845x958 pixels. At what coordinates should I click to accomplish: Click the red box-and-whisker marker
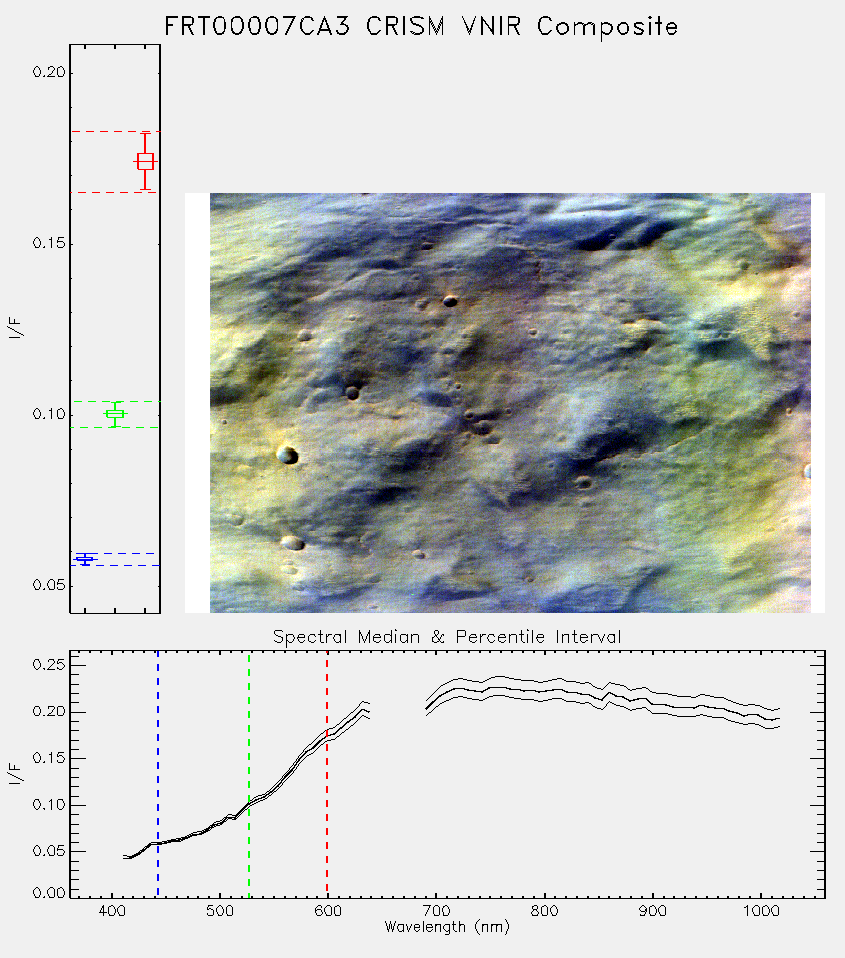[x=145, y=162]
